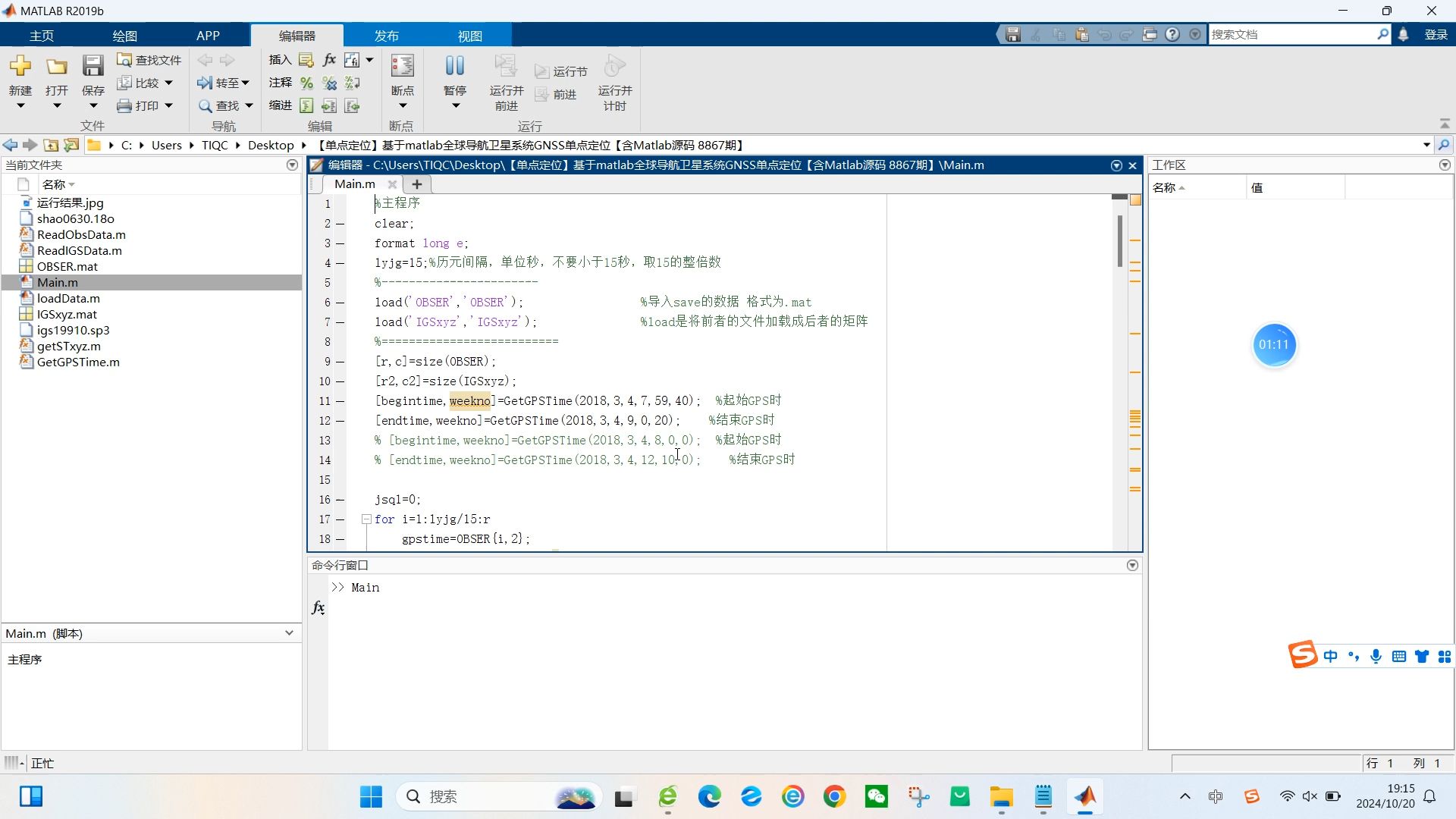Viewport: 1456px width, 819px height.
Task: Open the Main.m file in file browser
Action: 58,281
